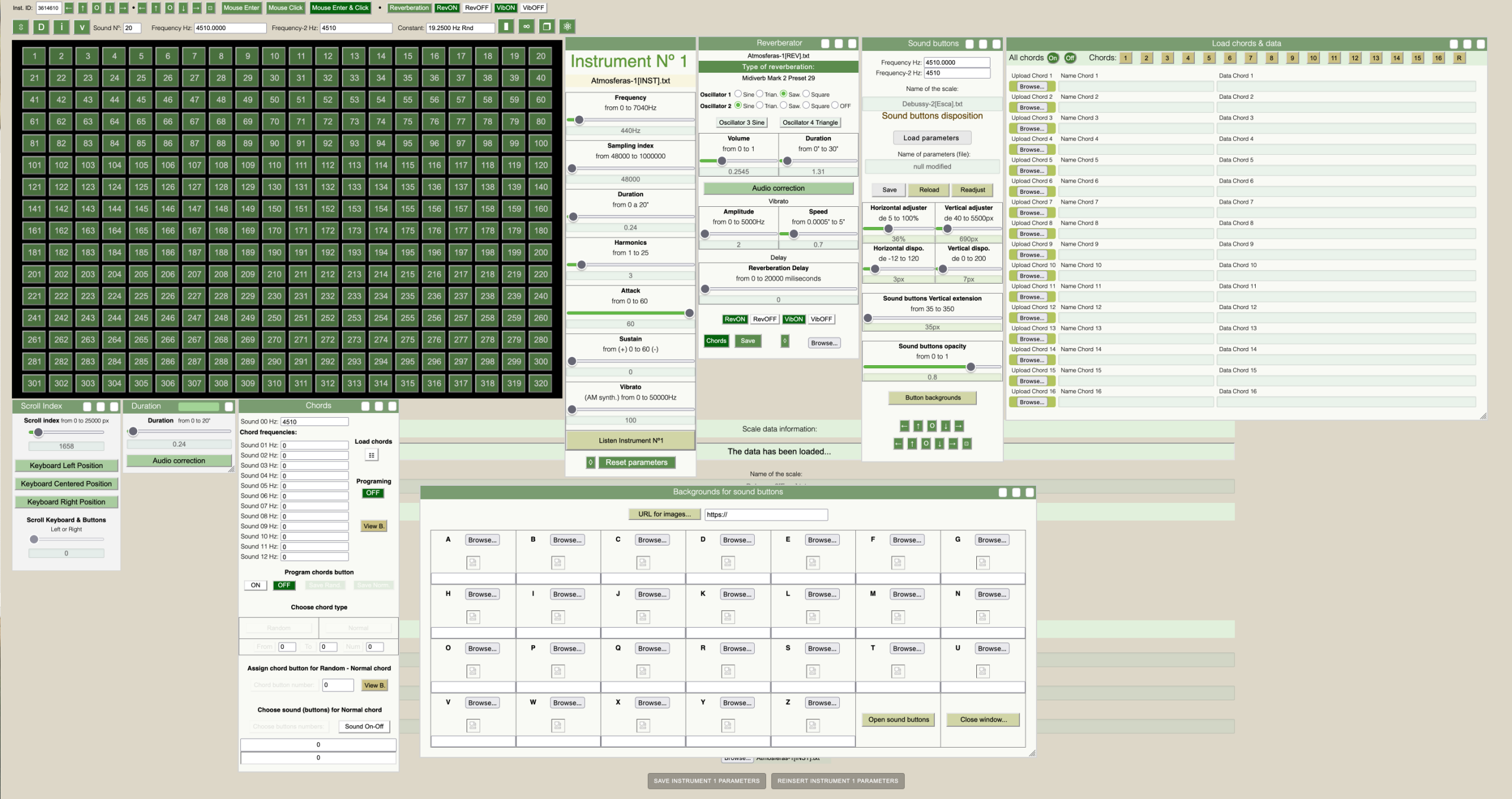Click diamond icon left of Reset parameters
The width and height of the screenshot is (1512, 799).
pyautogui.click(x=591, y=463)
